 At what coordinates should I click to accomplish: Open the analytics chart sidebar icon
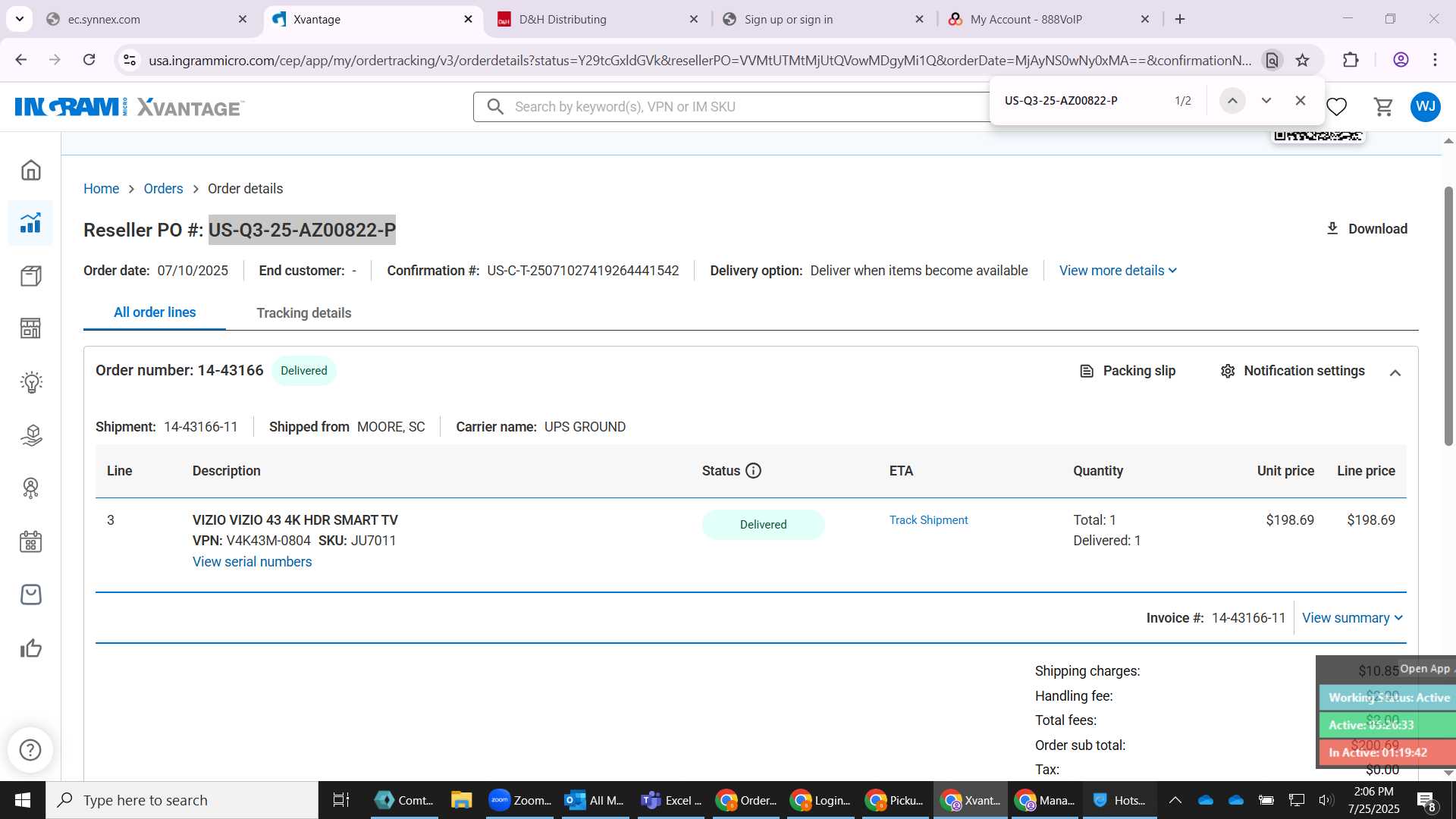coord(31,223)
